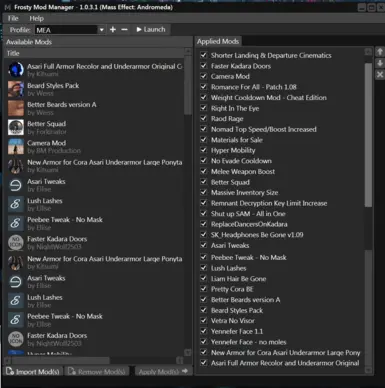Select ReplaceDancersOnKadara applied mod
Viewport: 385px width, 388px height.
[x=249, y=224]
